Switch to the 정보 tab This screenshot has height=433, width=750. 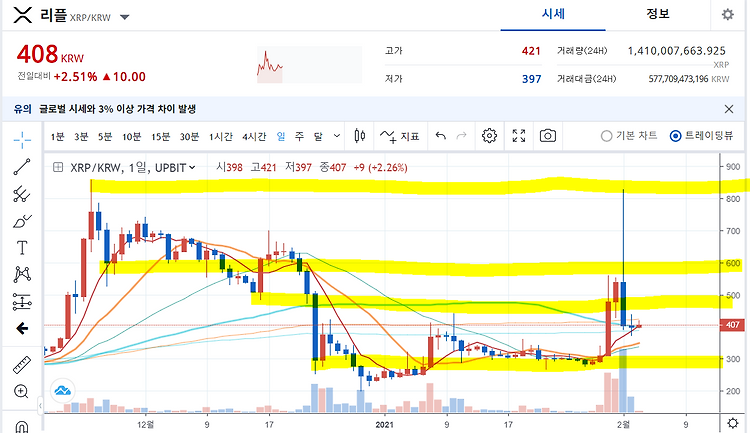point(658,14)
